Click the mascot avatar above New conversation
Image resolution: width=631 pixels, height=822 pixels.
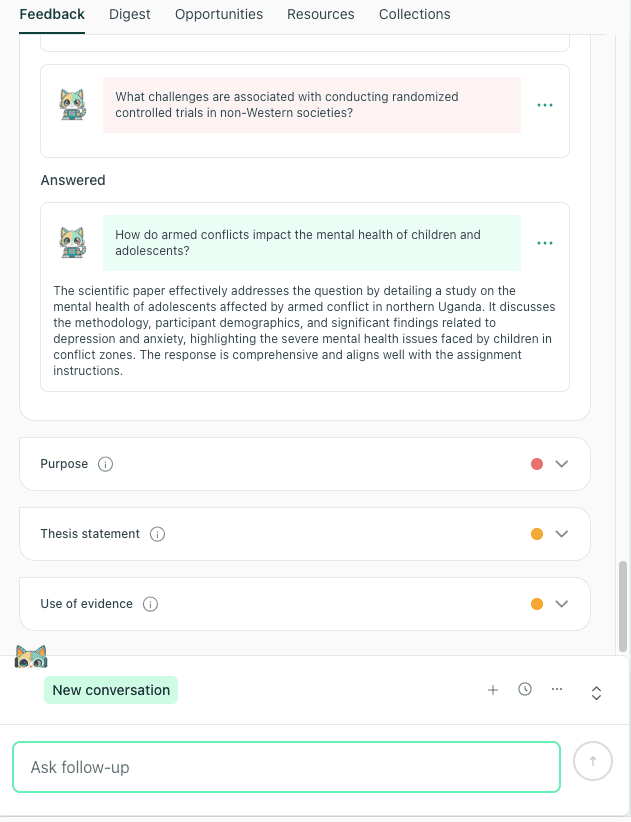coord(30,656)
